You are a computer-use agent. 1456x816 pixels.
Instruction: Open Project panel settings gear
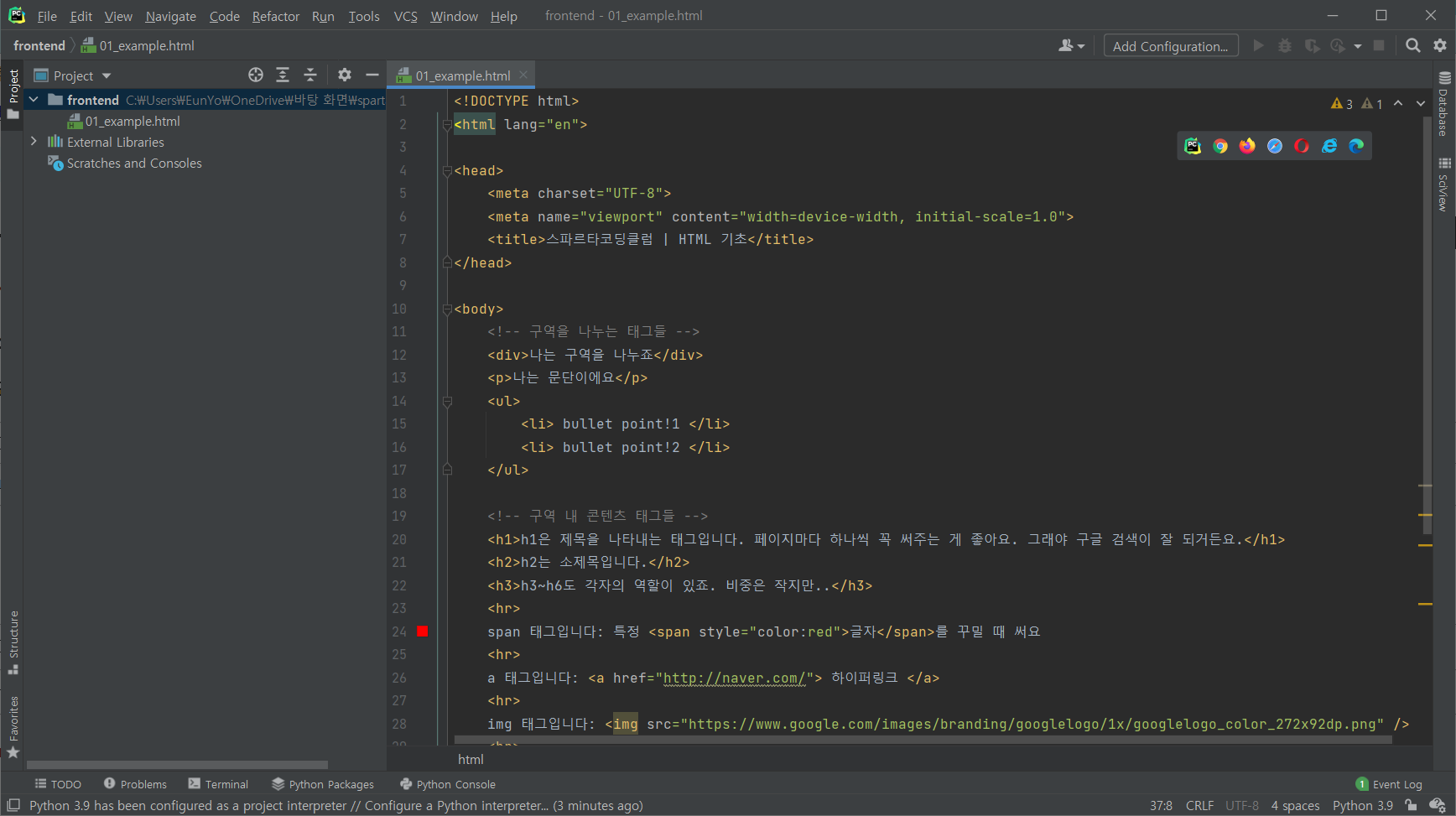coord(345,75)
